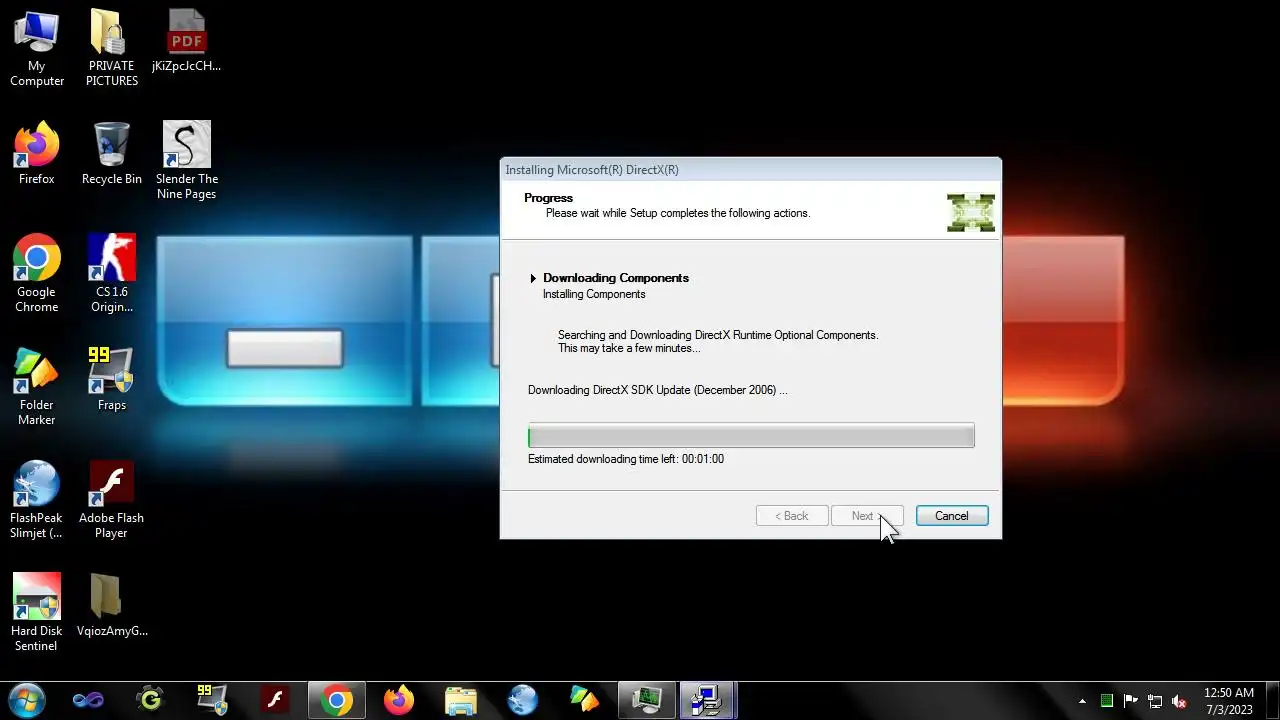Click the 'Downloading Components' step text
This screenshot has height=720, width=1280.
(616, 278)
